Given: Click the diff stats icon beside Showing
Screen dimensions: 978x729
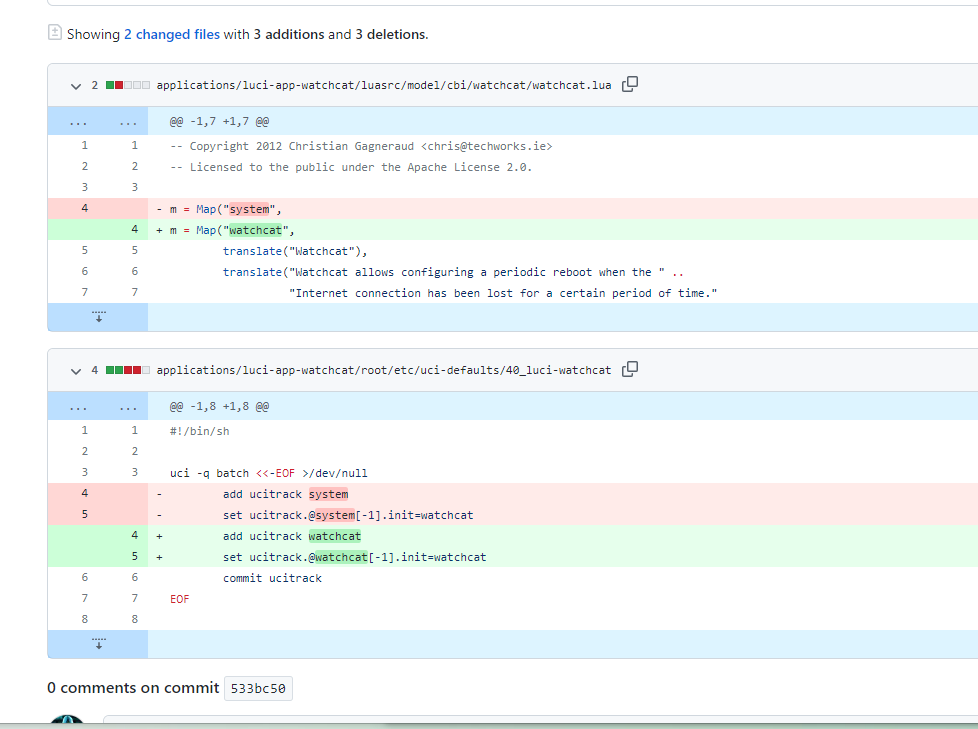Looking at the screenshot, I should tap(54, 32).
